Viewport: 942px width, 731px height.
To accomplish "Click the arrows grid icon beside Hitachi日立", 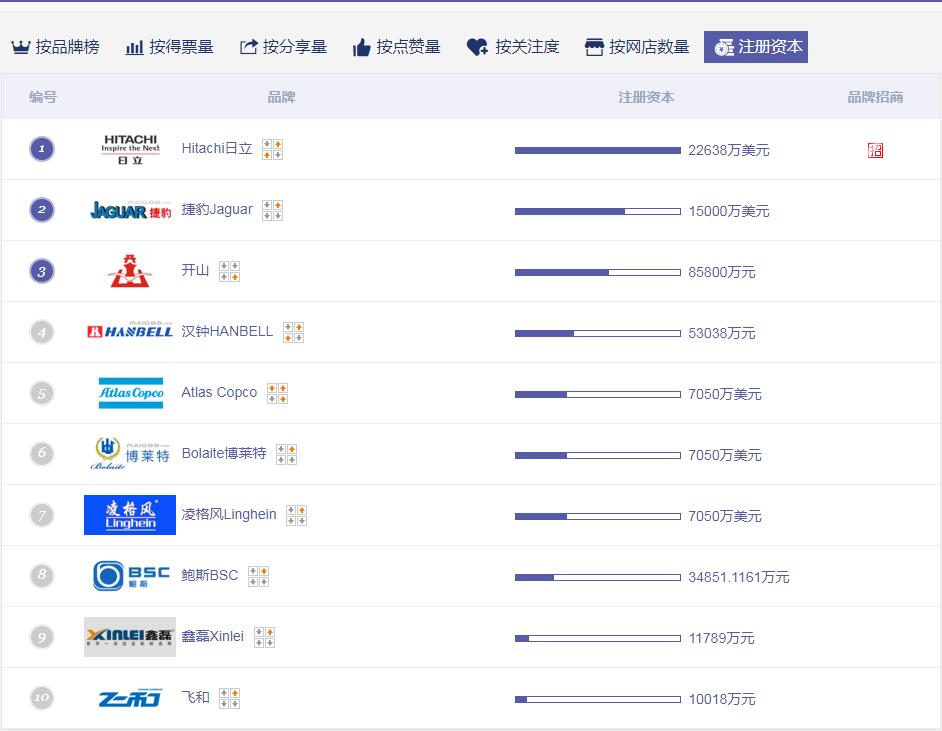I will pos(273,150).
